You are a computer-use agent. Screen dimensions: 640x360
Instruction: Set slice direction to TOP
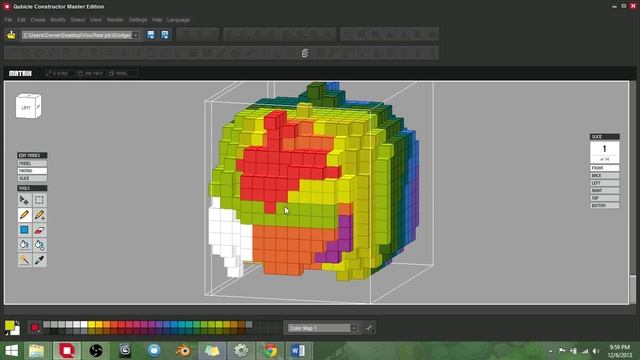(604, 198)
